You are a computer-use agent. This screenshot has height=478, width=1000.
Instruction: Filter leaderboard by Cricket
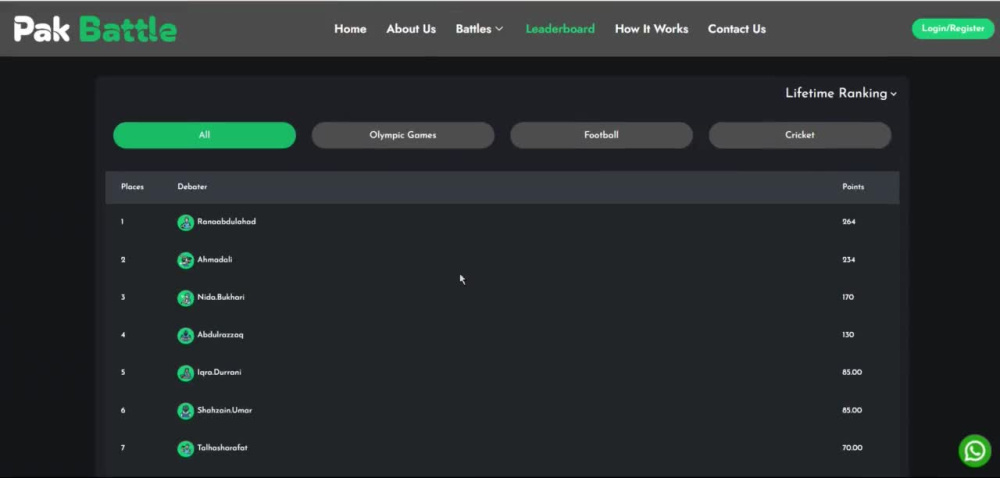point(800,135)
